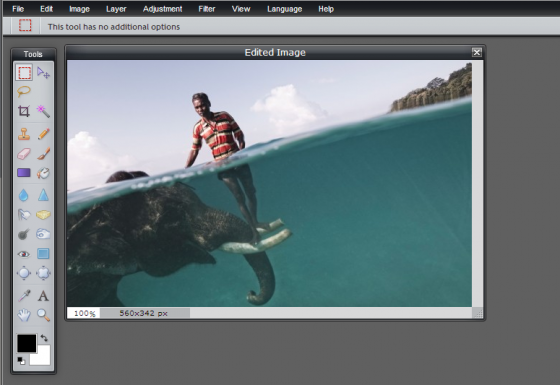
Task: Select the Bloat tool
Action: pyautogui.click(x=24, y=273)
